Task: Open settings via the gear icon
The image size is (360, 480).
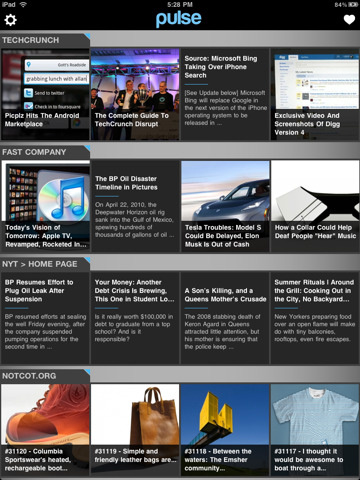Action: tap(10, 20)
